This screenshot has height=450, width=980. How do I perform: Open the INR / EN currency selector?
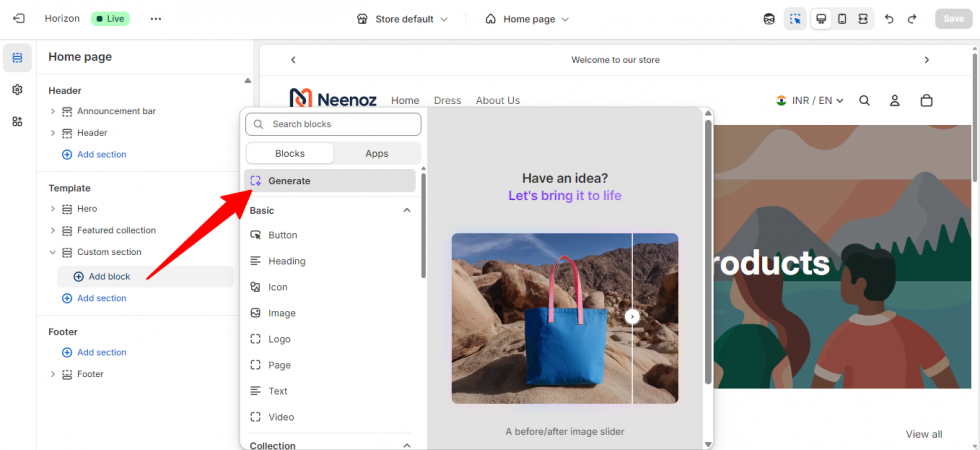pyautogui.click(x=810, y=100)
